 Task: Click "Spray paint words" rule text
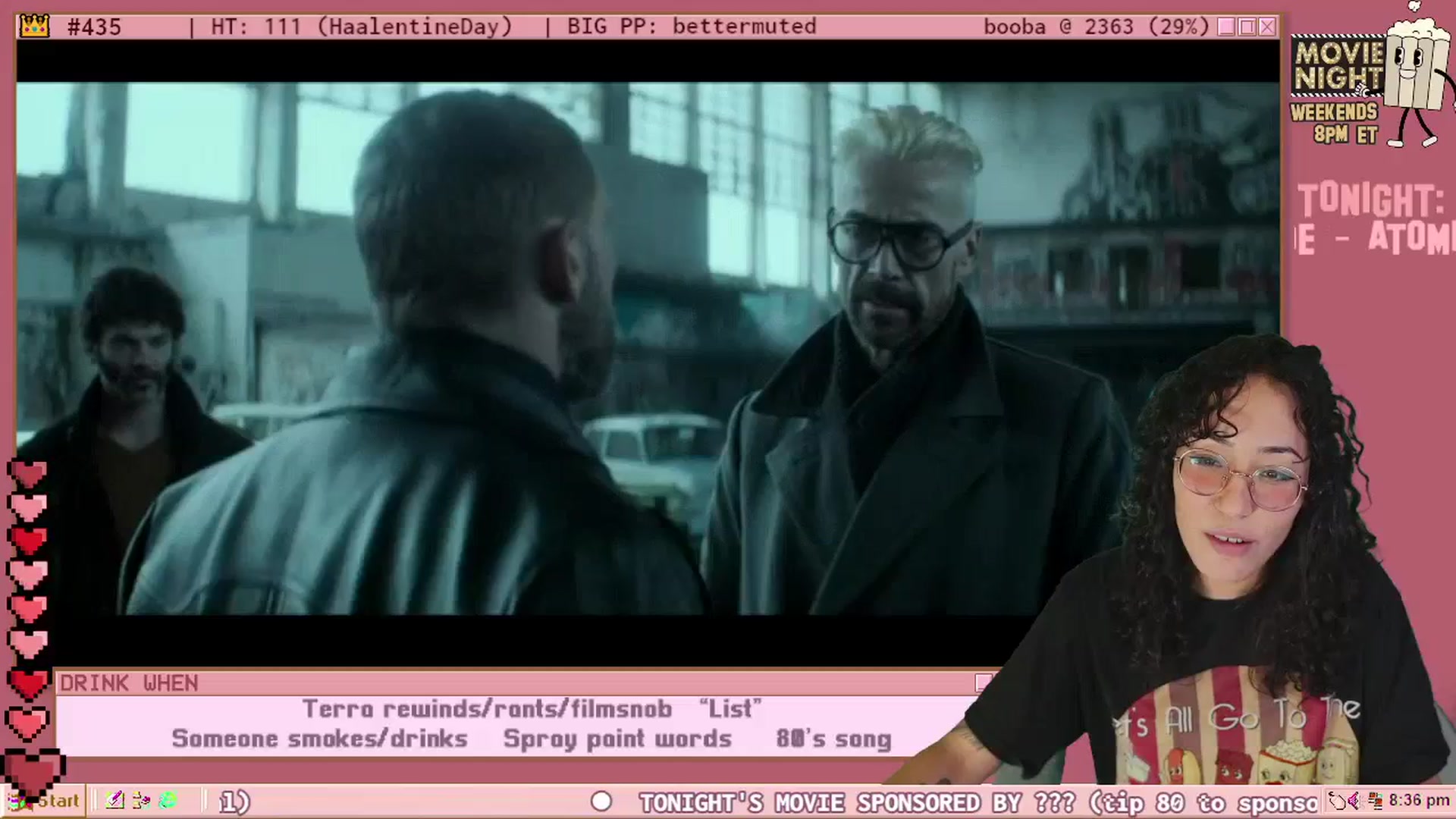(617, 739)
